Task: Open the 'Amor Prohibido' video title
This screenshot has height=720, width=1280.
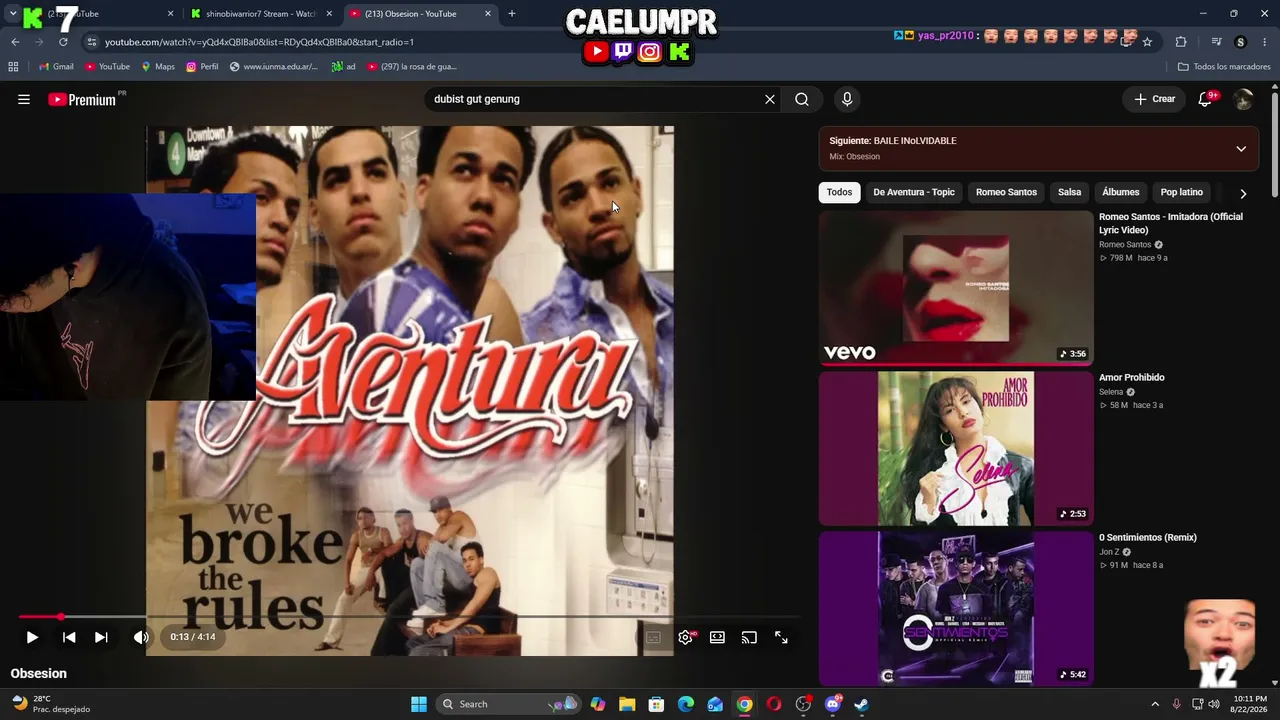Action: point(1132,378)
